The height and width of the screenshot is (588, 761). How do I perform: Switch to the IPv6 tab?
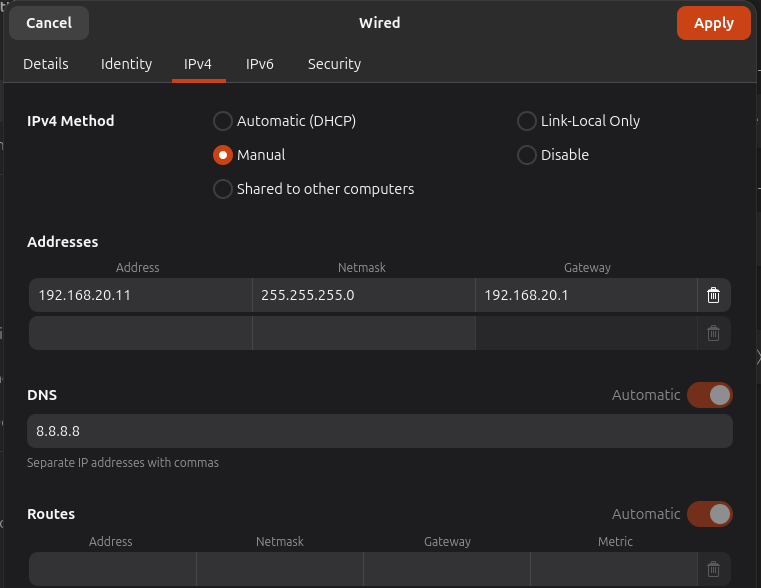[x=260, y=64]
